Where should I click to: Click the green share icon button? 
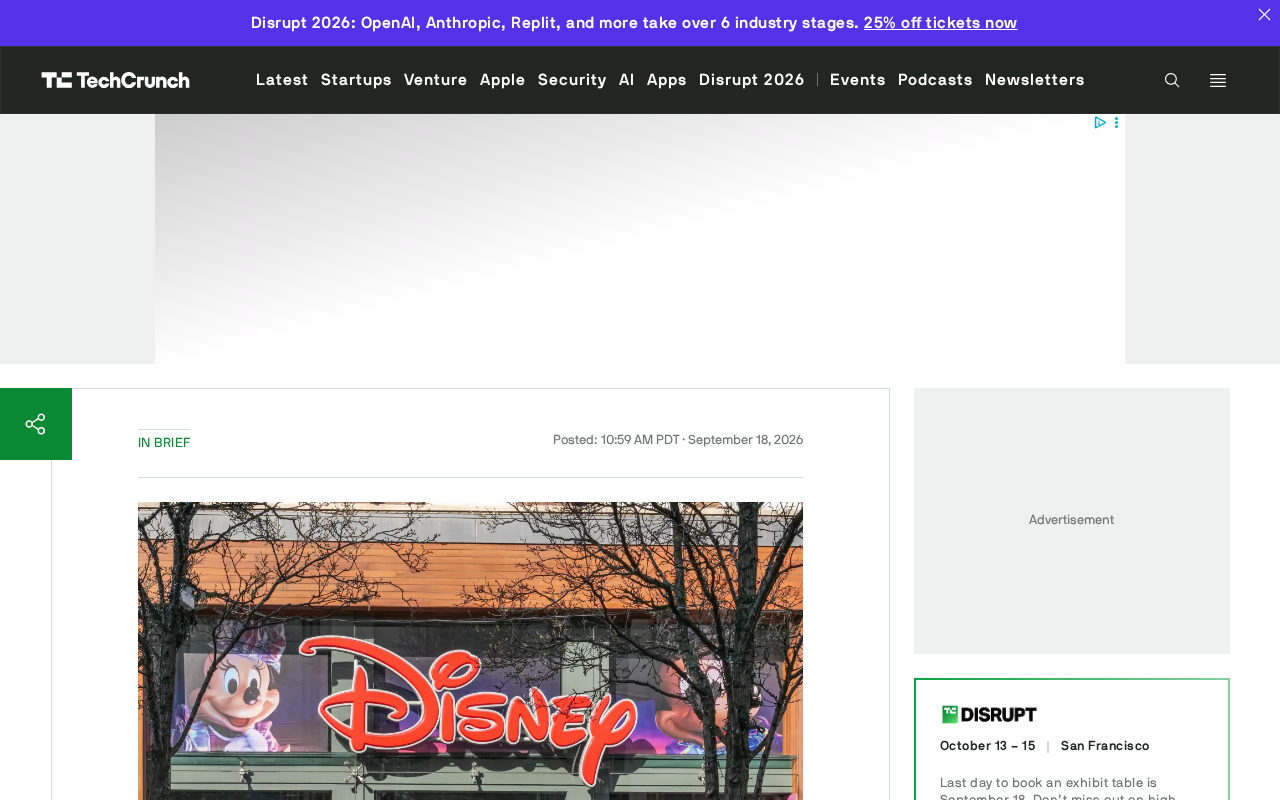[x=36, y=424]
